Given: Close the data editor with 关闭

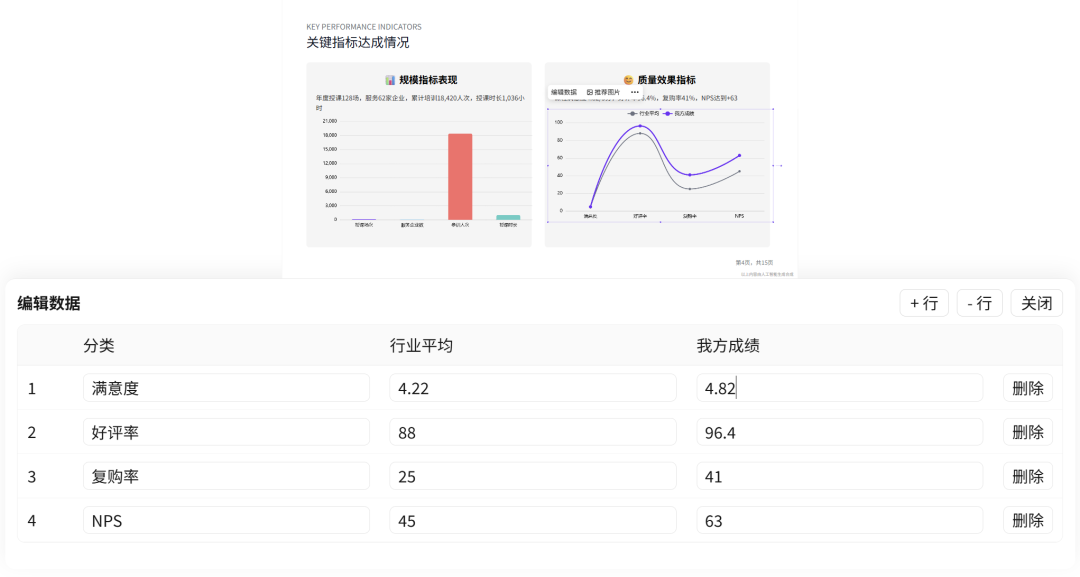Looking at the screenshot, I should (1036, 302).
